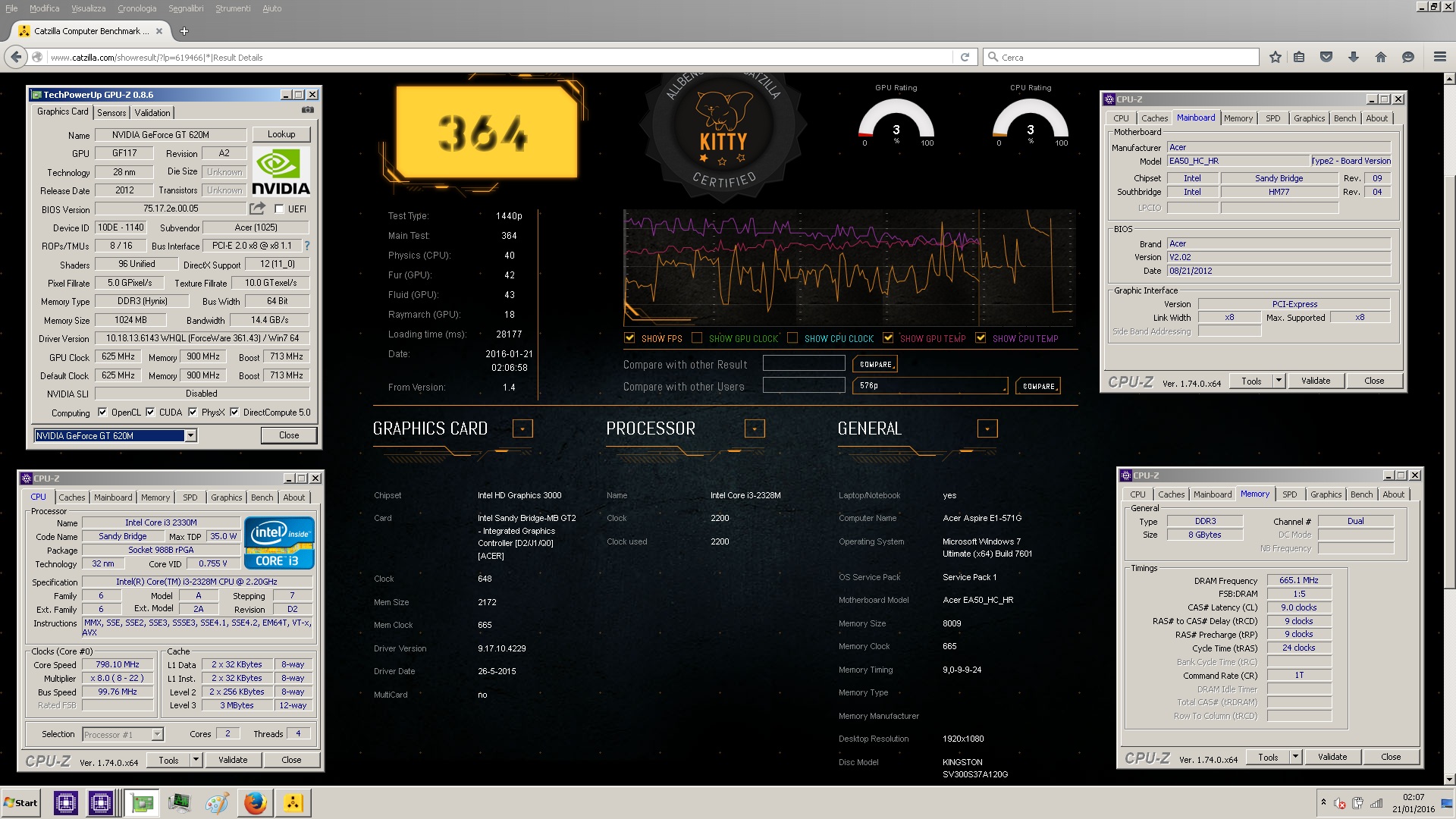This screenshot has height=819, width=1456.
Task: Reload the Catzilla result page
Action: [965, 57]
